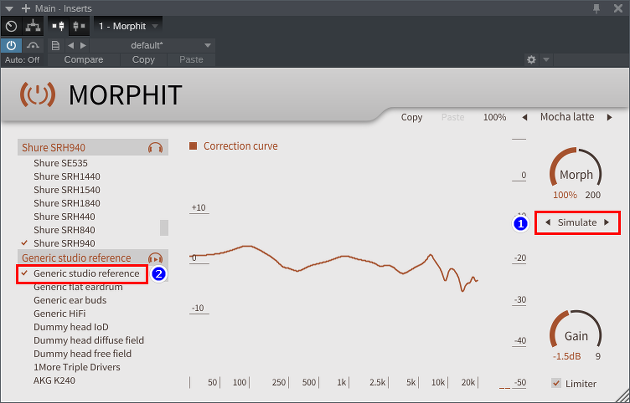Select the checked Shure SRH940 entry
Image resolution: width=630 pixels, height=403 pixels.
point(64,243)
